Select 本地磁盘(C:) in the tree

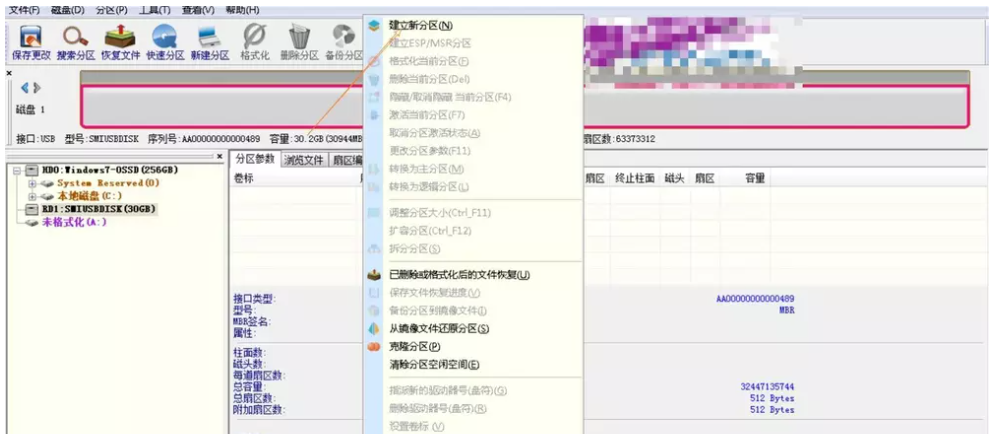click(x=90, y=196)
